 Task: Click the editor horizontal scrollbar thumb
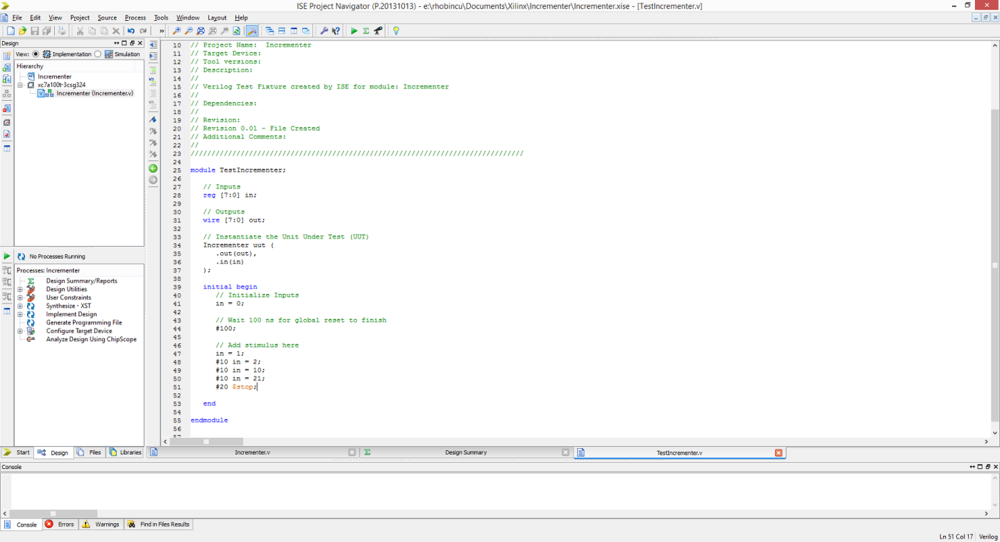[x=207, y=441]
